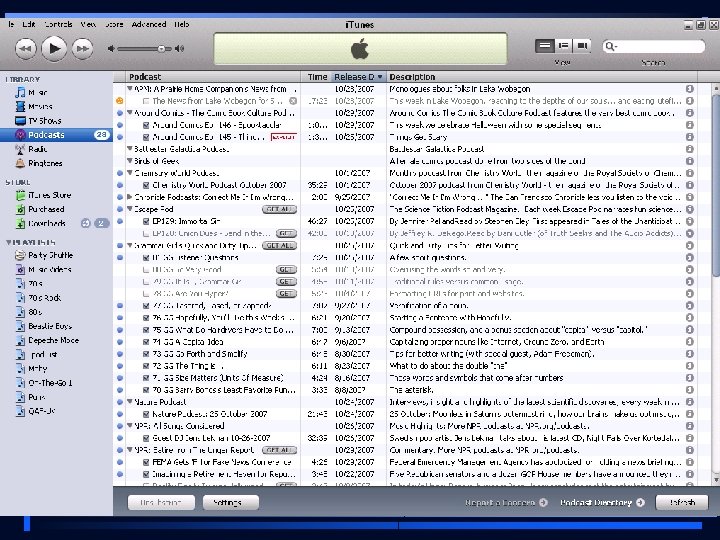The width and height of the screenshot is (720, 540).
Task: Open TV Shows in sidebar
Action: pyautogui.click(x=44, y=120)
